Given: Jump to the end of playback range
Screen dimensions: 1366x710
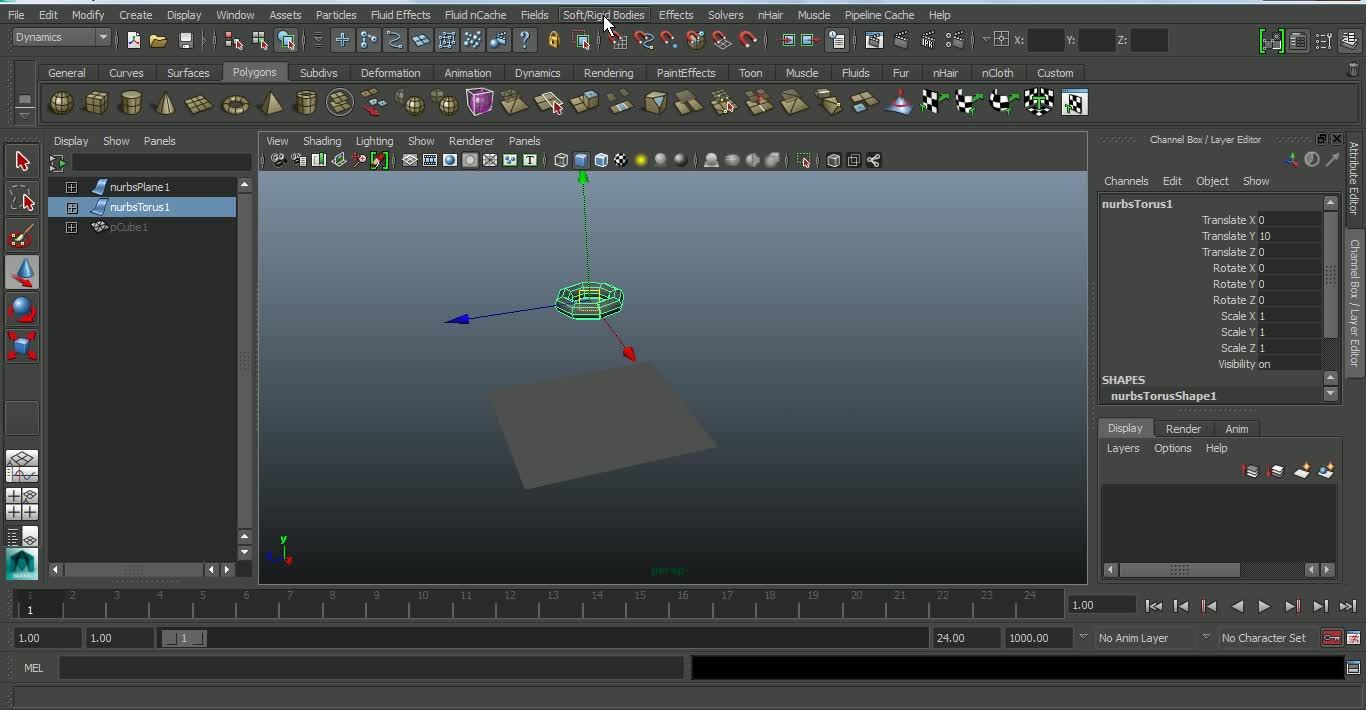Looking at the screenshot, I should tap(1347, 606).
